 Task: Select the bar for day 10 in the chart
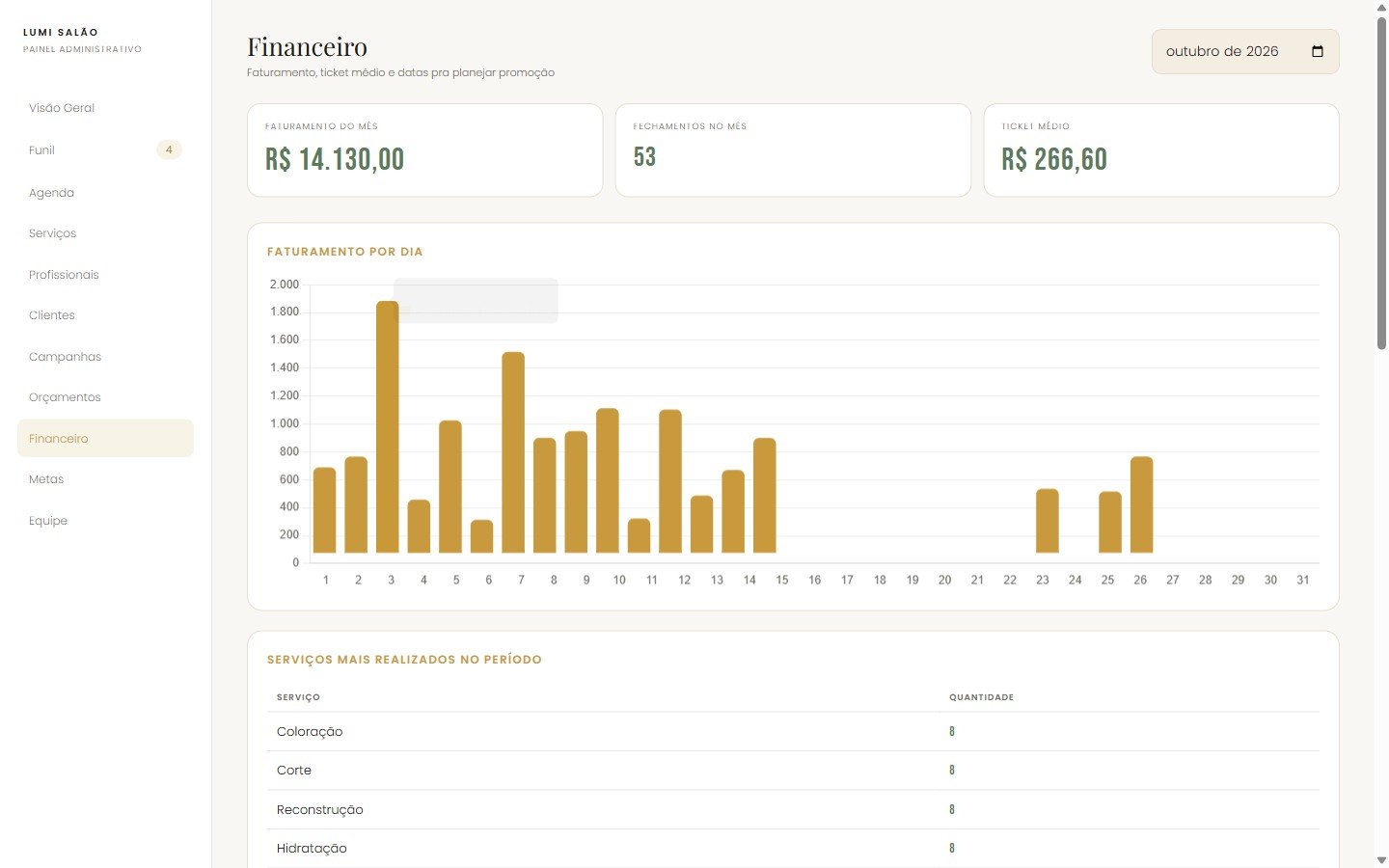608,480
